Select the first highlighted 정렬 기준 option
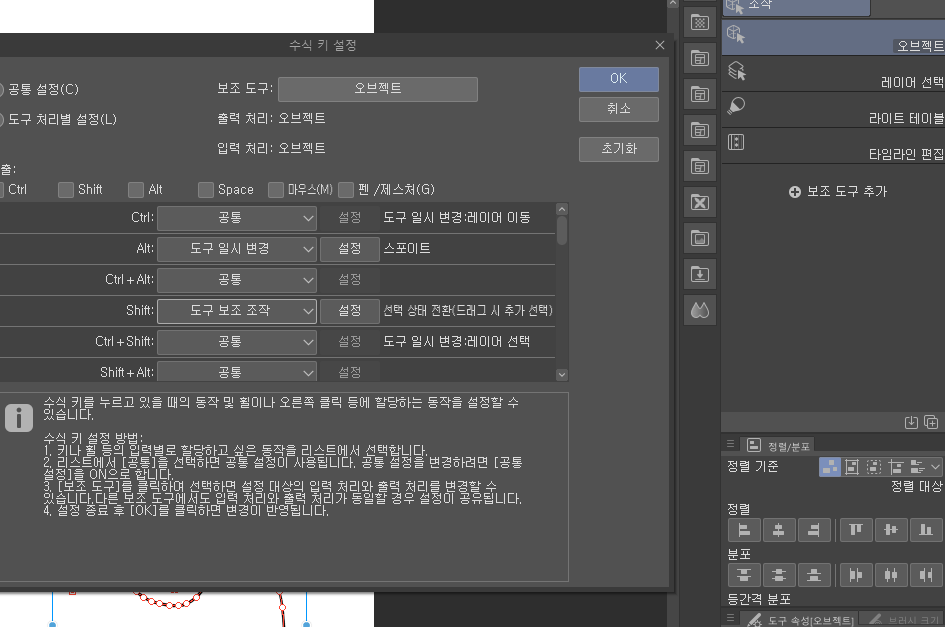Image resolution: width=945 pixels, height=627 pixels. click(x=830, y=467)
